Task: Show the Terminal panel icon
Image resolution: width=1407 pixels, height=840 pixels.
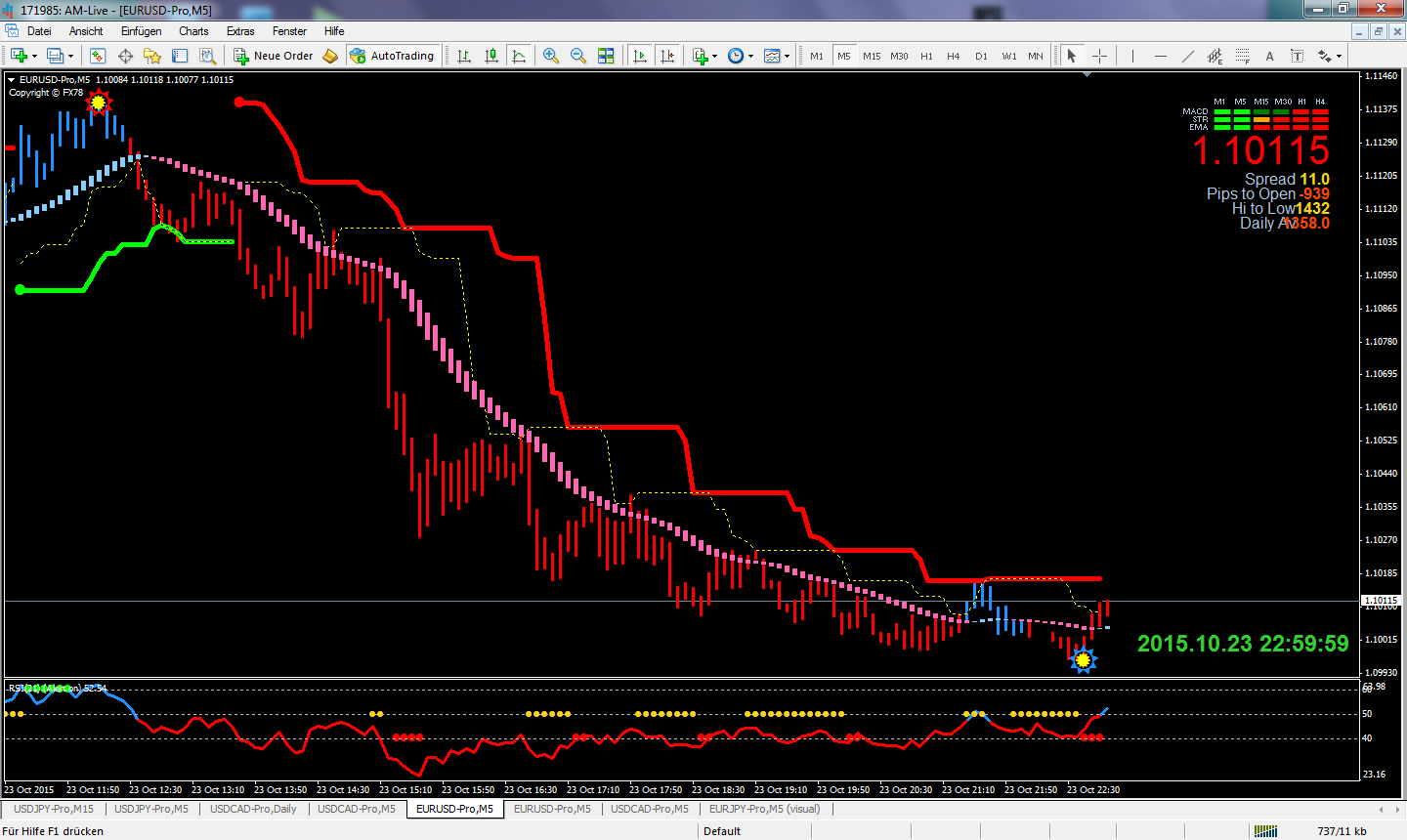Action: click(x=180, y=56)
